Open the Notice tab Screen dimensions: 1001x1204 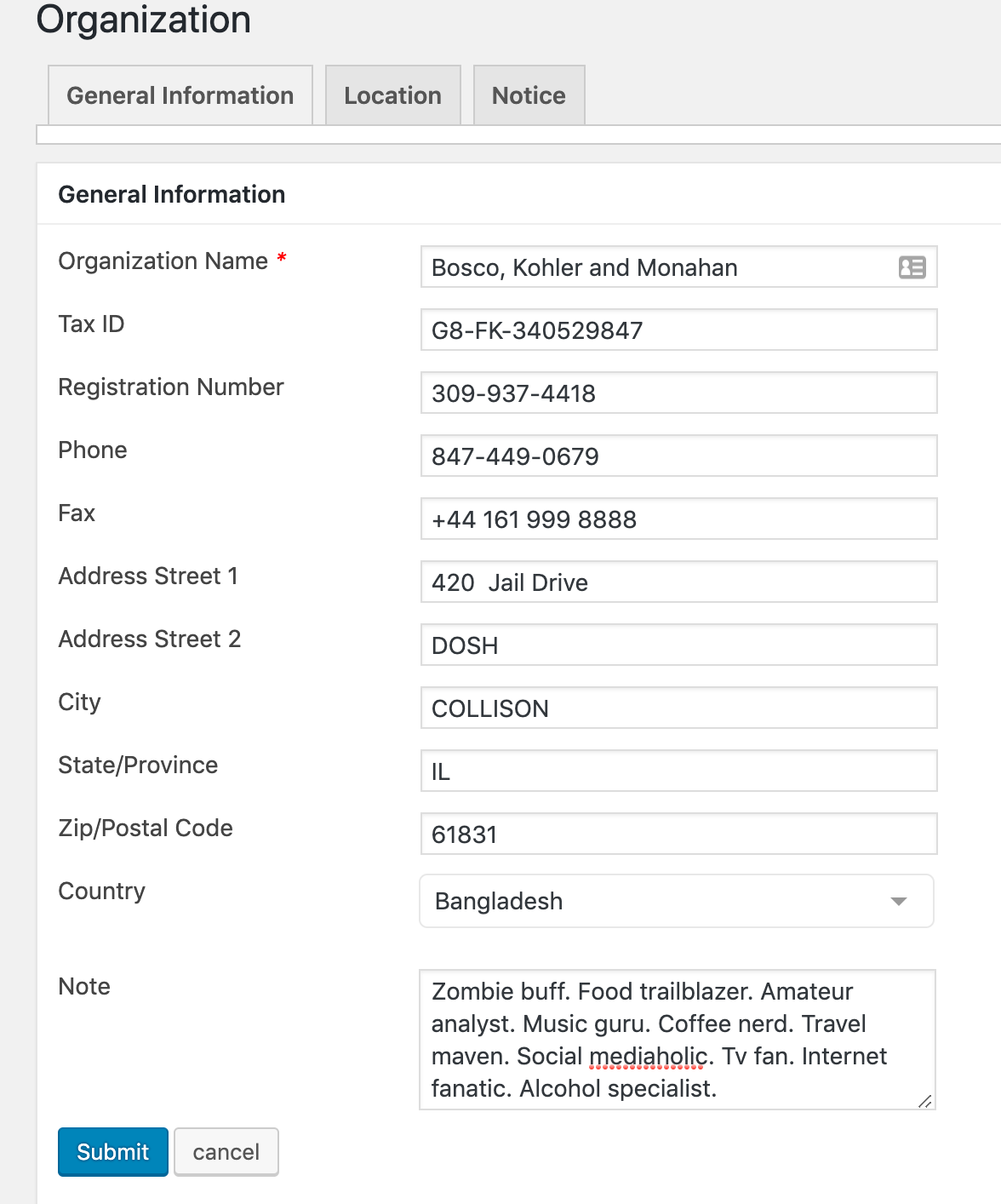click(x=529, y=95)
